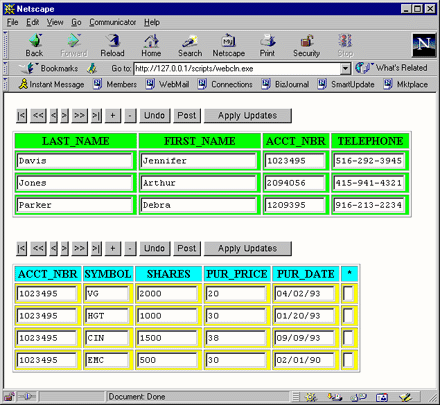Tick the checkbox in the VG row
This screenshot has height=405, width=440.
348,294
